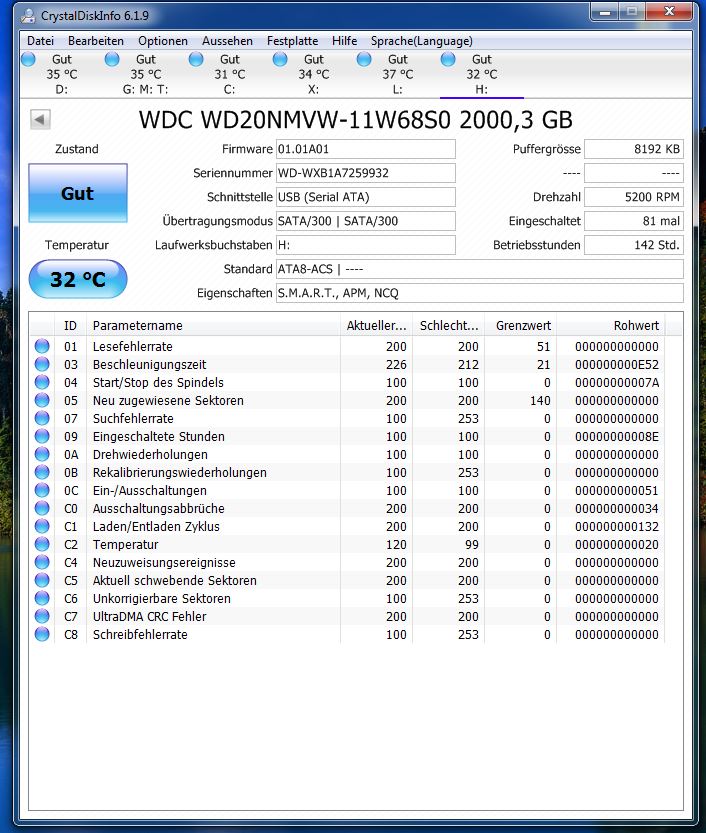This screenshot has width=706, height=833.
Task: Click the Standard field ATA8-ACS
Action: click(x=480, y=269)
